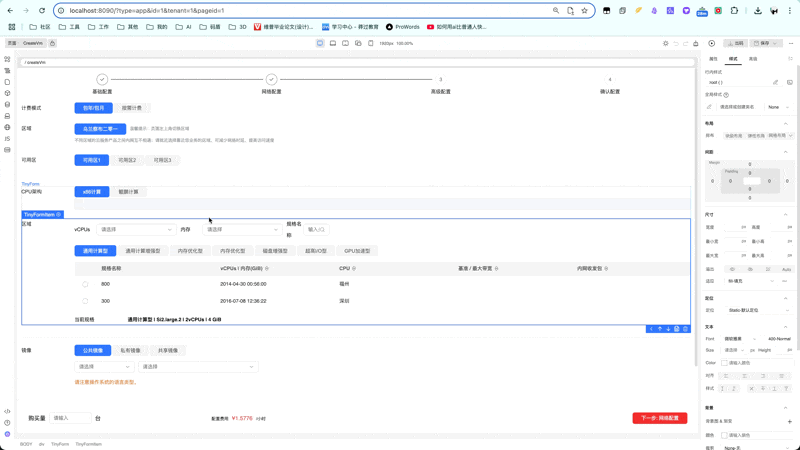800x450 pixels.
Task: Reload the browser page
Action: 42,10
